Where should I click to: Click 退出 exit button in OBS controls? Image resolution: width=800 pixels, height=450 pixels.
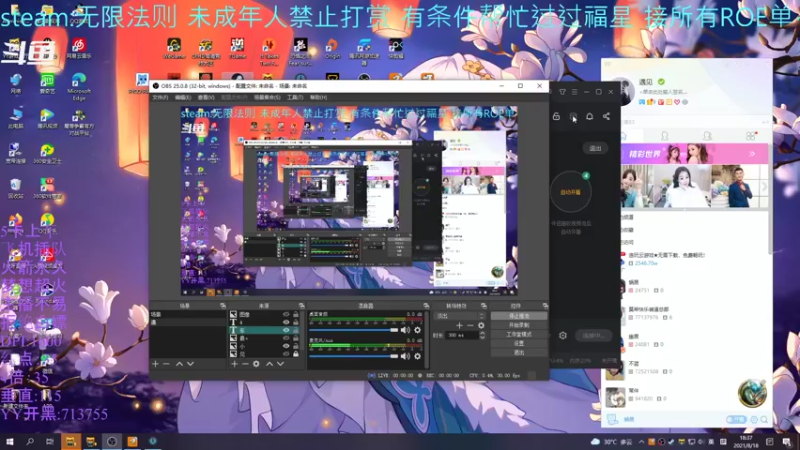tap(519, 353)
